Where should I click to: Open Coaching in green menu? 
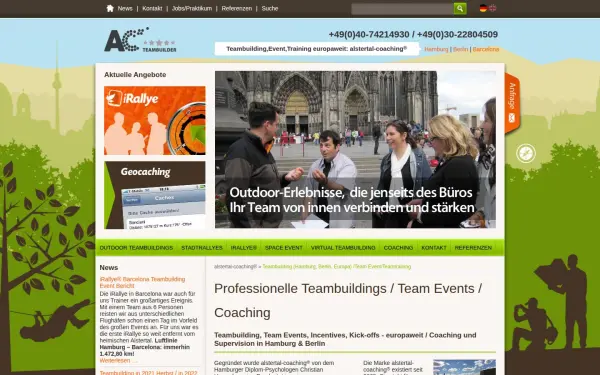tap(398, 248)
